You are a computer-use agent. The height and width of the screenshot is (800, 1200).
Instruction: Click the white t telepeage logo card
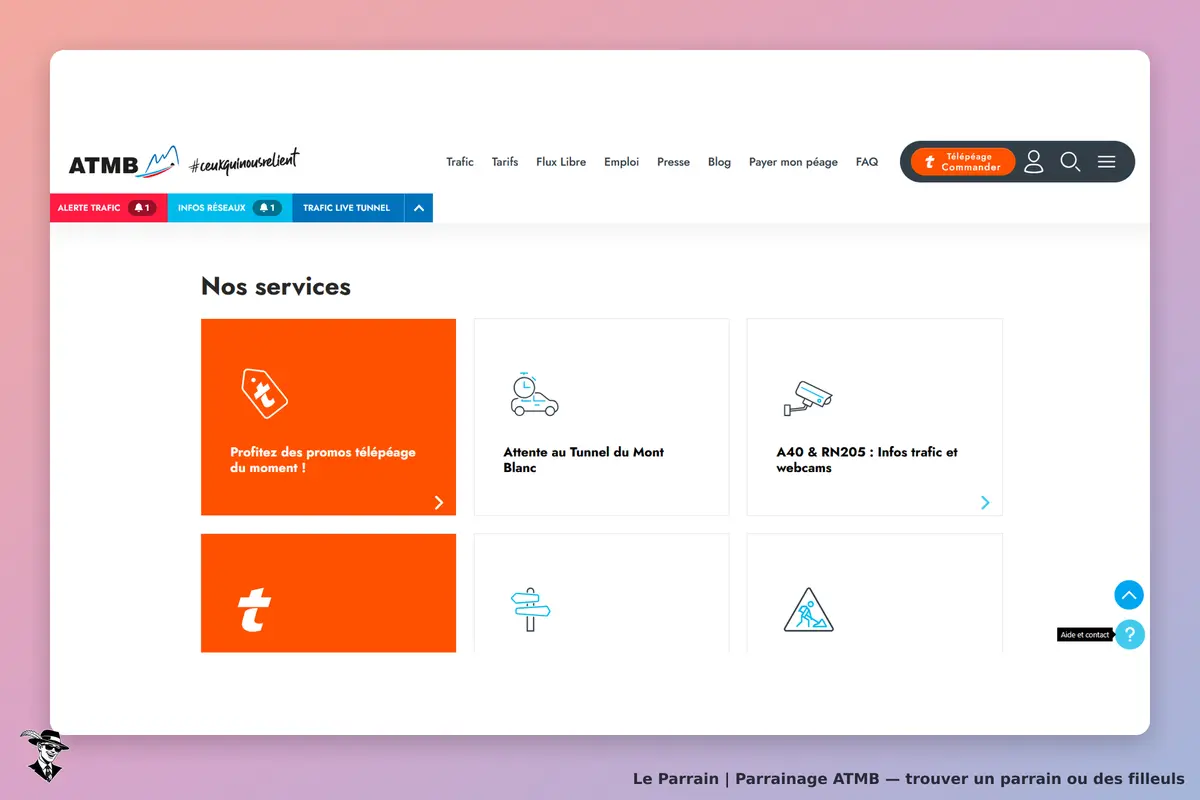point(328,593)
